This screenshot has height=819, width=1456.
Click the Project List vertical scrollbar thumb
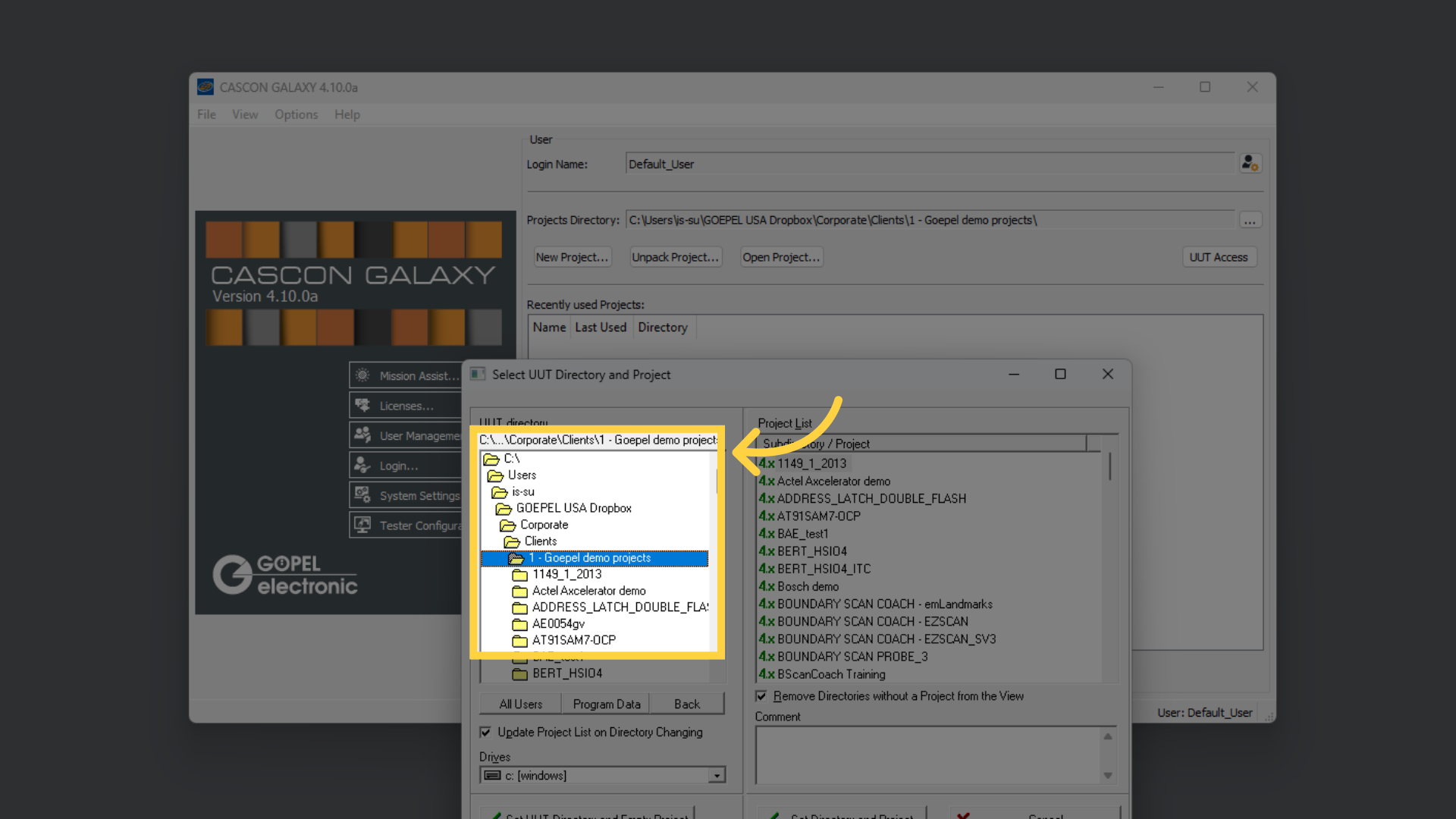point(1109,466)
